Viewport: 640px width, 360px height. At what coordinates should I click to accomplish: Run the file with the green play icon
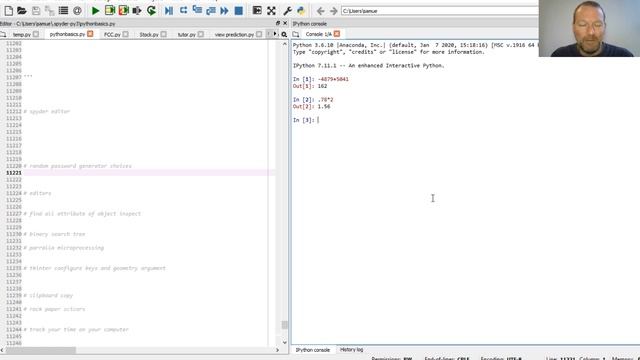point(96,11)
